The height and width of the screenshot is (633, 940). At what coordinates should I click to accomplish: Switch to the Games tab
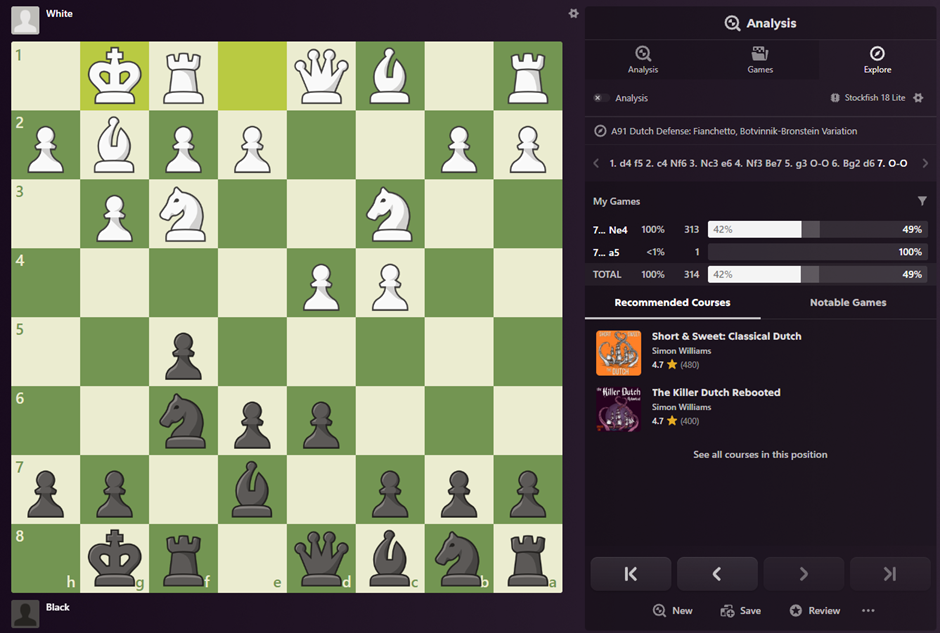tap(760, 60)
